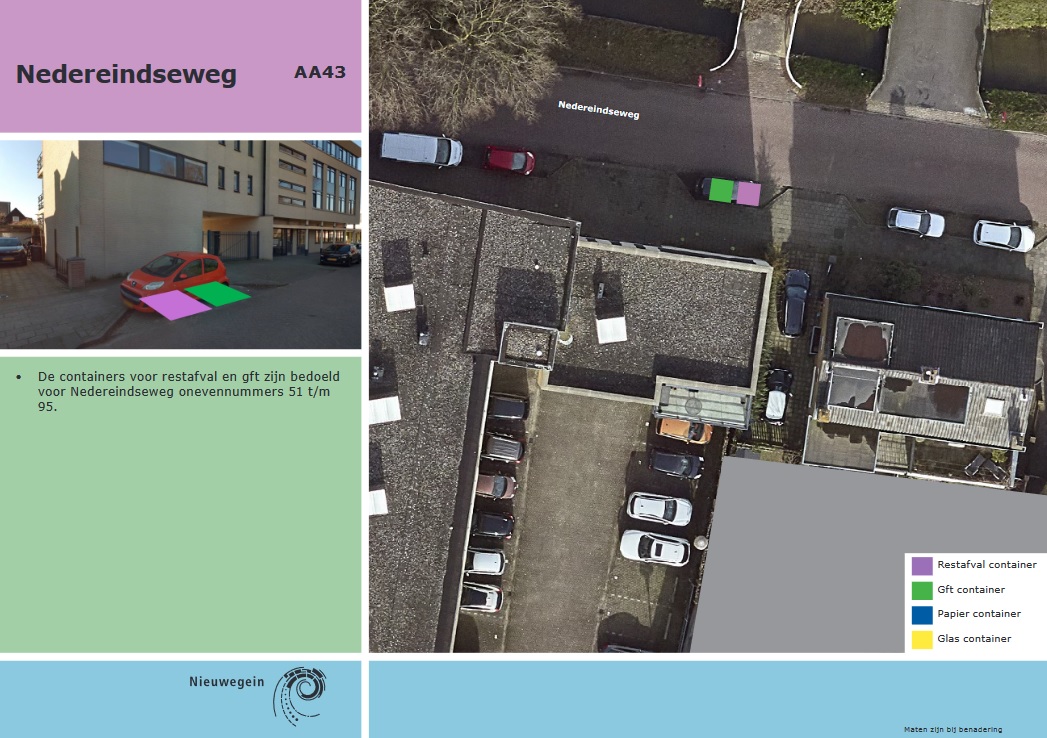Click the green container marker in street photo
Image resolution: width=1047 pixels, height=738 pixels.
pos(219,293)
